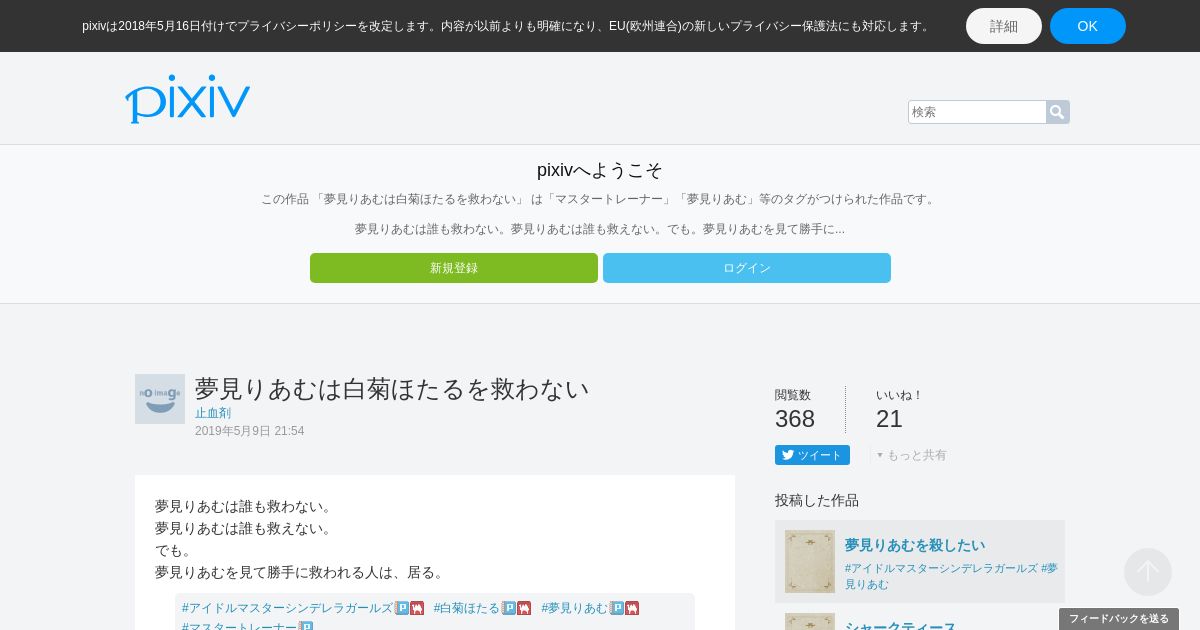The width and height of the screenshot is (1200, 630).
Task: Click the ログイン login button
Action: (747, 268)
